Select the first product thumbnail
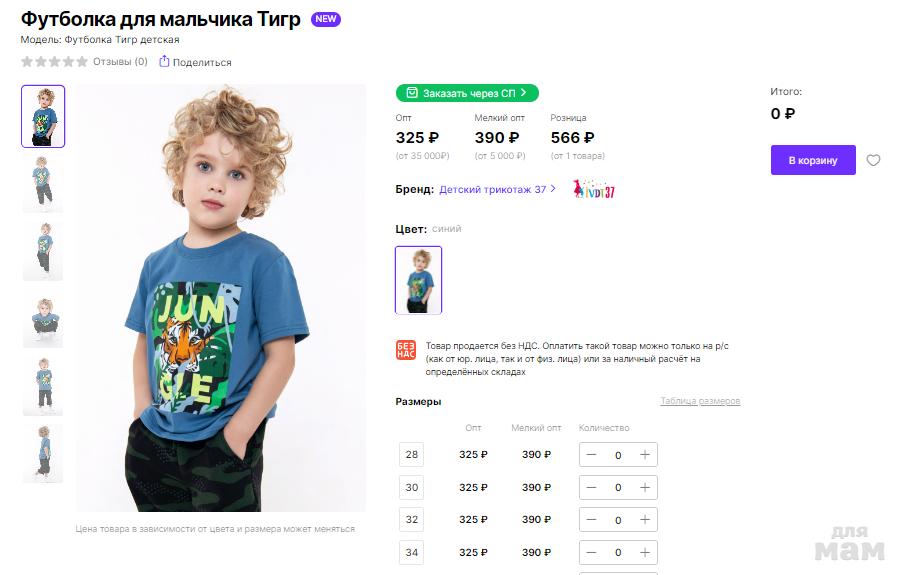 tap(43, 116)
